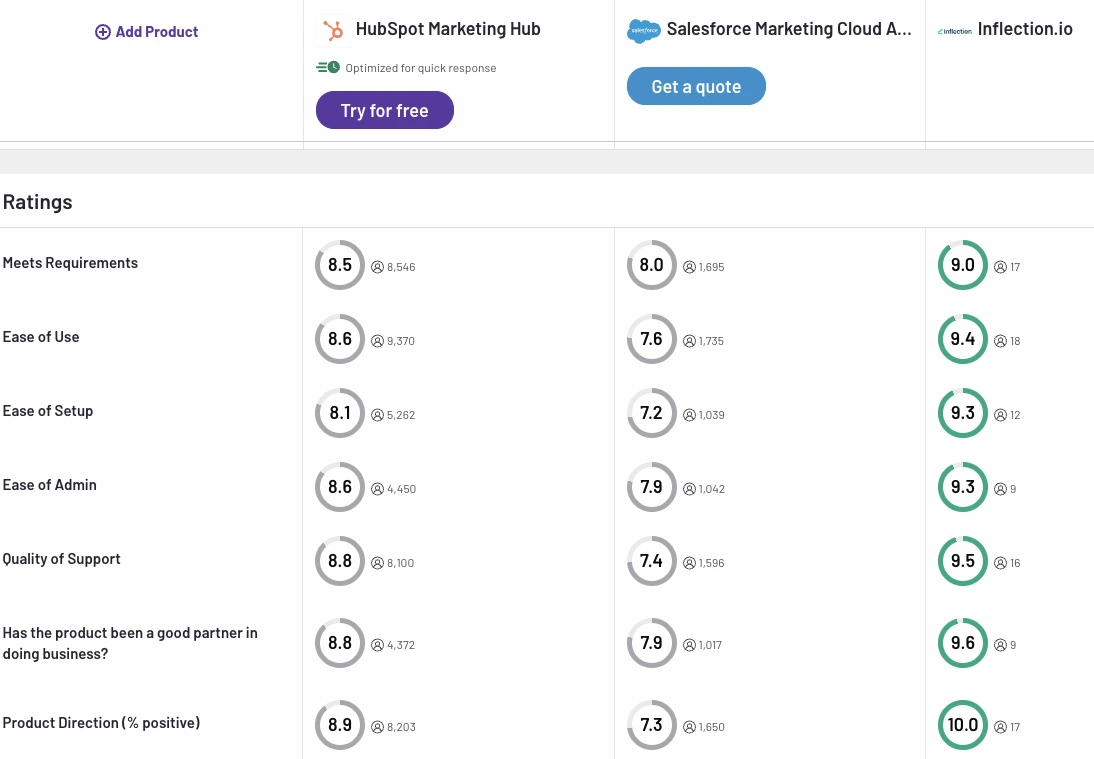Select the Add Product link text

point(157,32)
